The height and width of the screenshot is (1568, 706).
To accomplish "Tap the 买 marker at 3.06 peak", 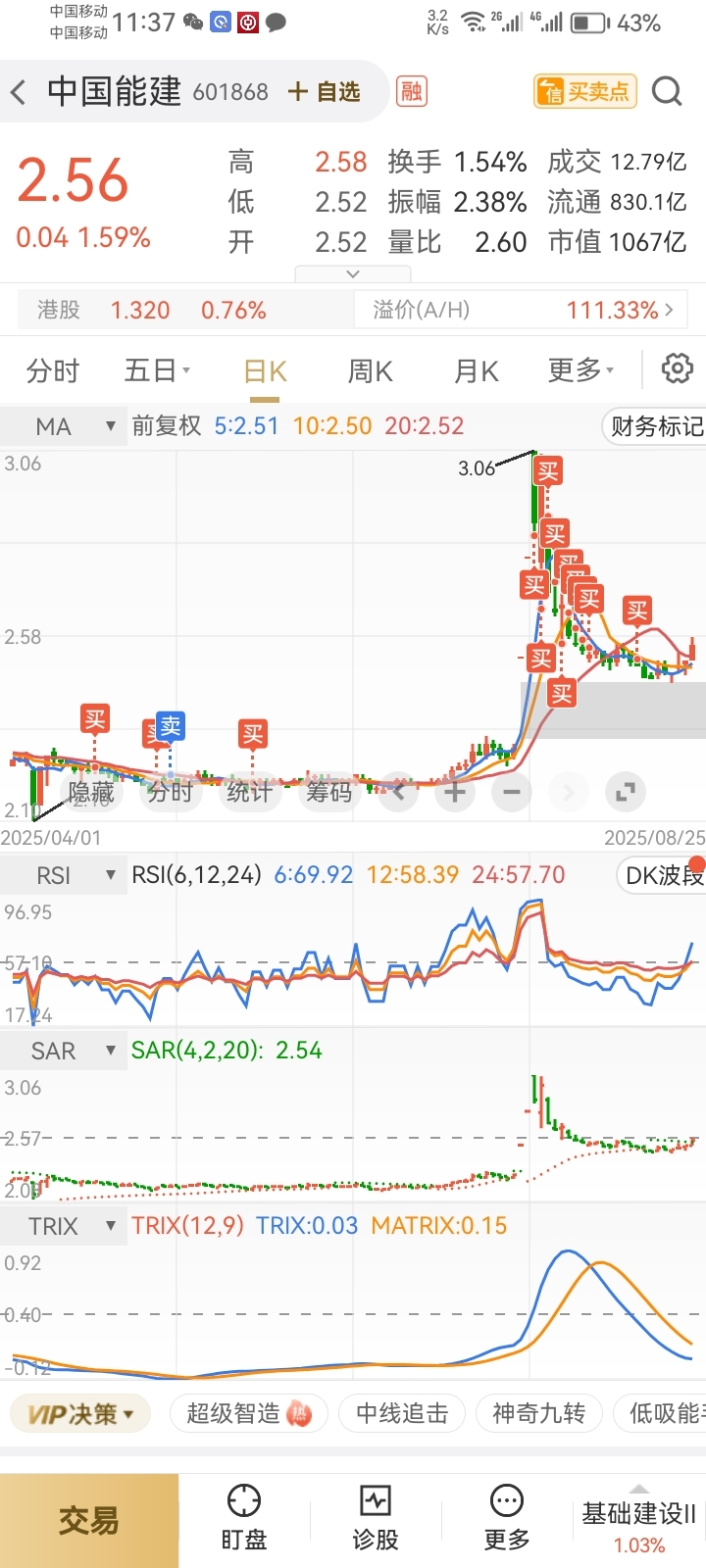I will tap(547, 471).
